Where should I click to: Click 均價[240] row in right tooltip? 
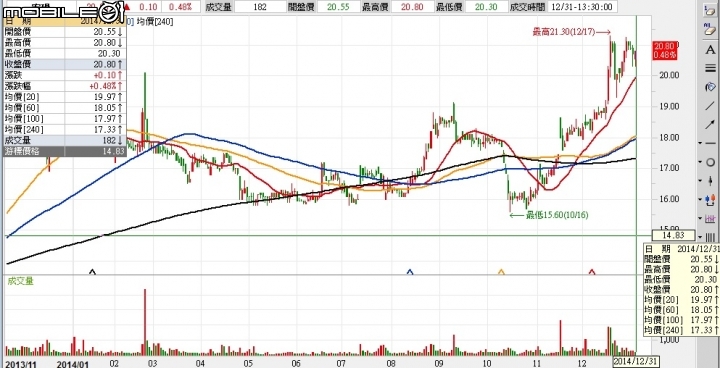(682, 331)
